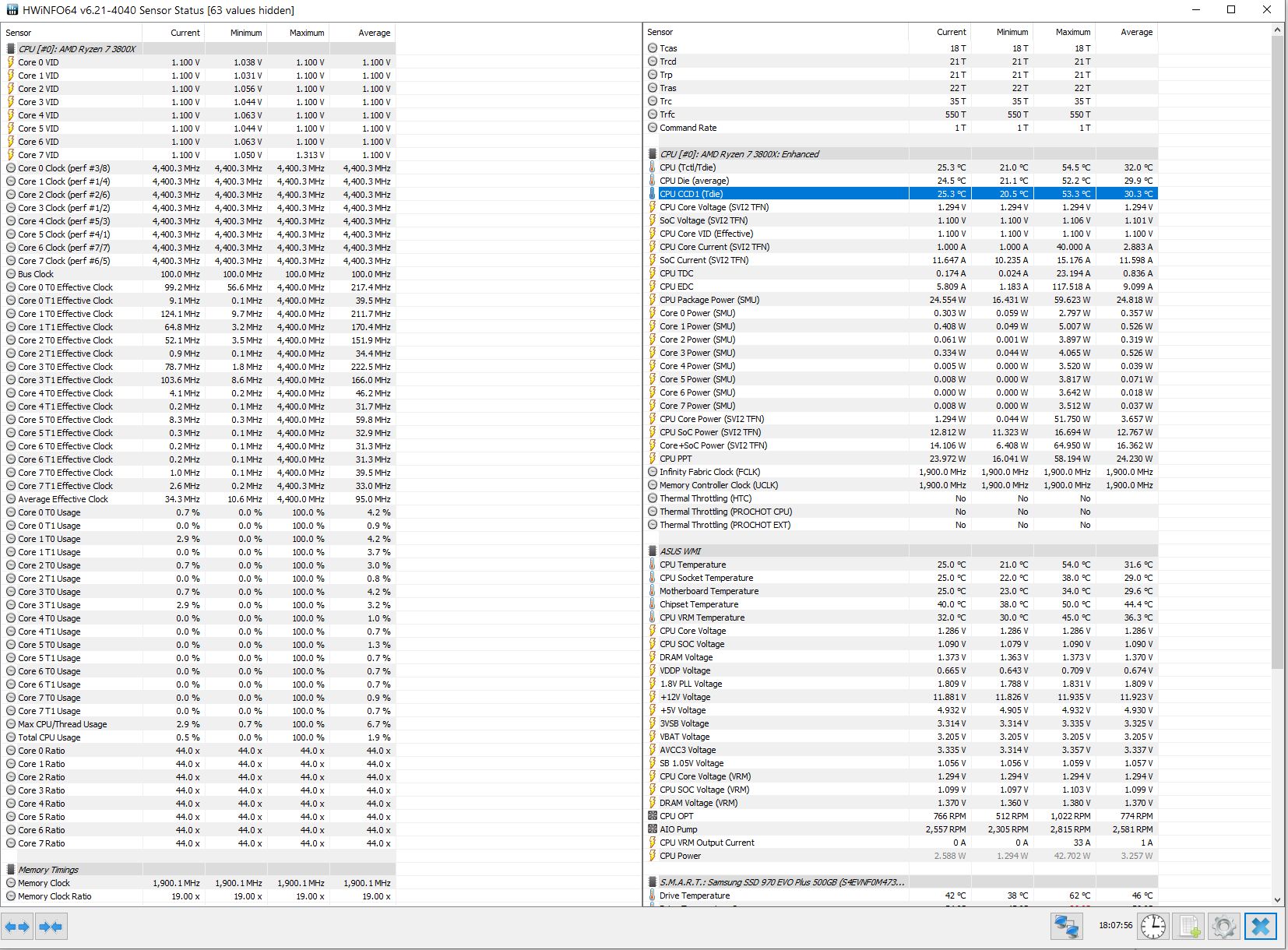Close sensor window with blue X icon

pos(1261,927)
